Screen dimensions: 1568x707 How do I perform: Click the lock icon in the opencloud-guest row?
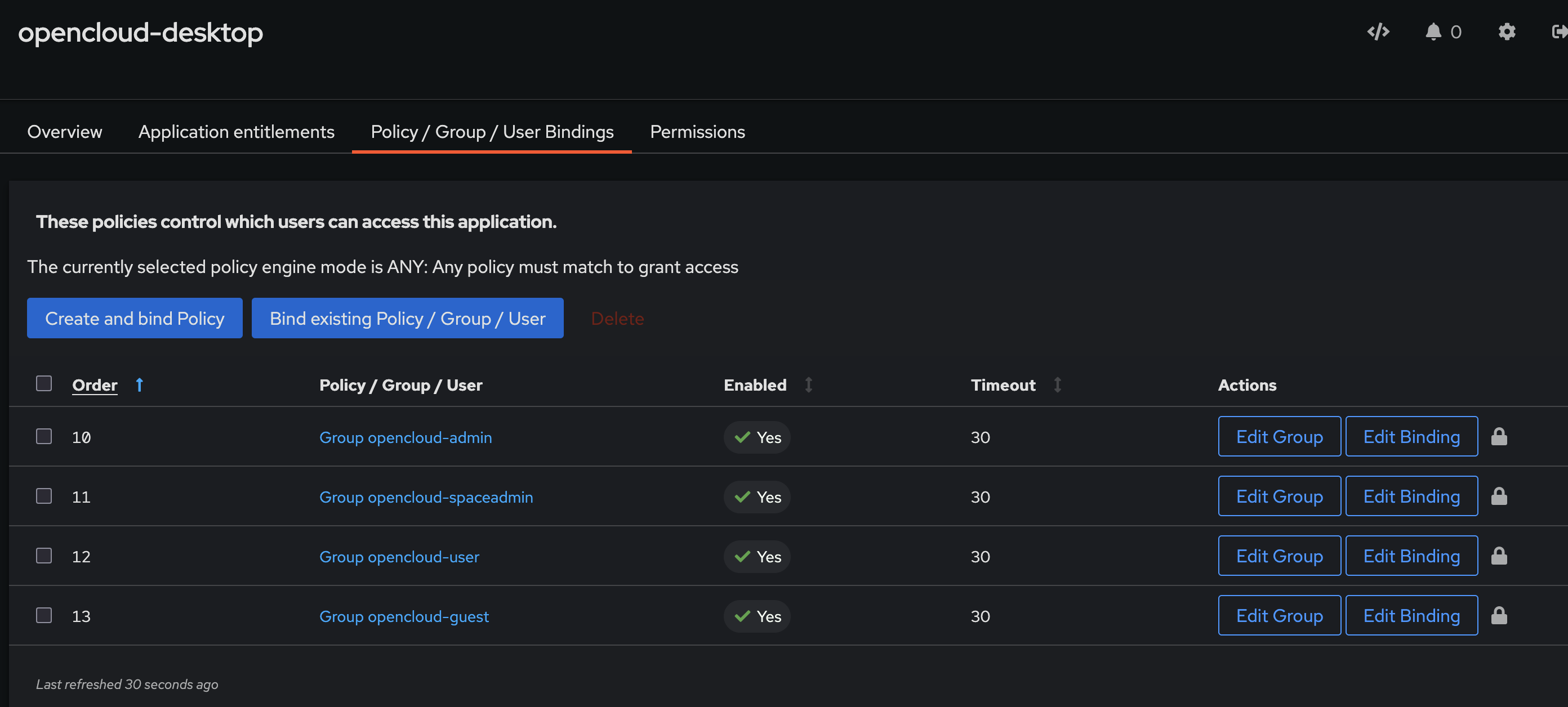1499,615
